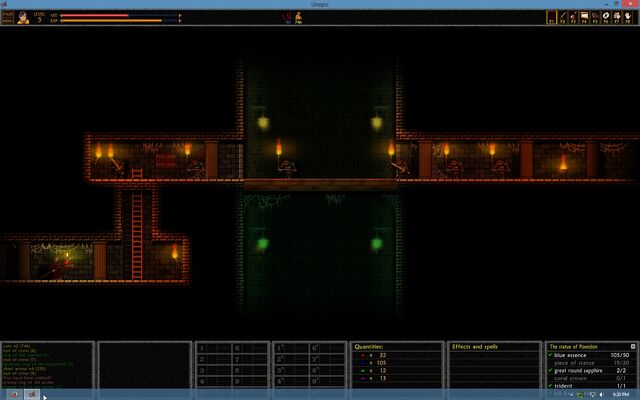Viewport: 640px width, 400px height.
Task: Select quick slot 3
Action: point(215,371)
